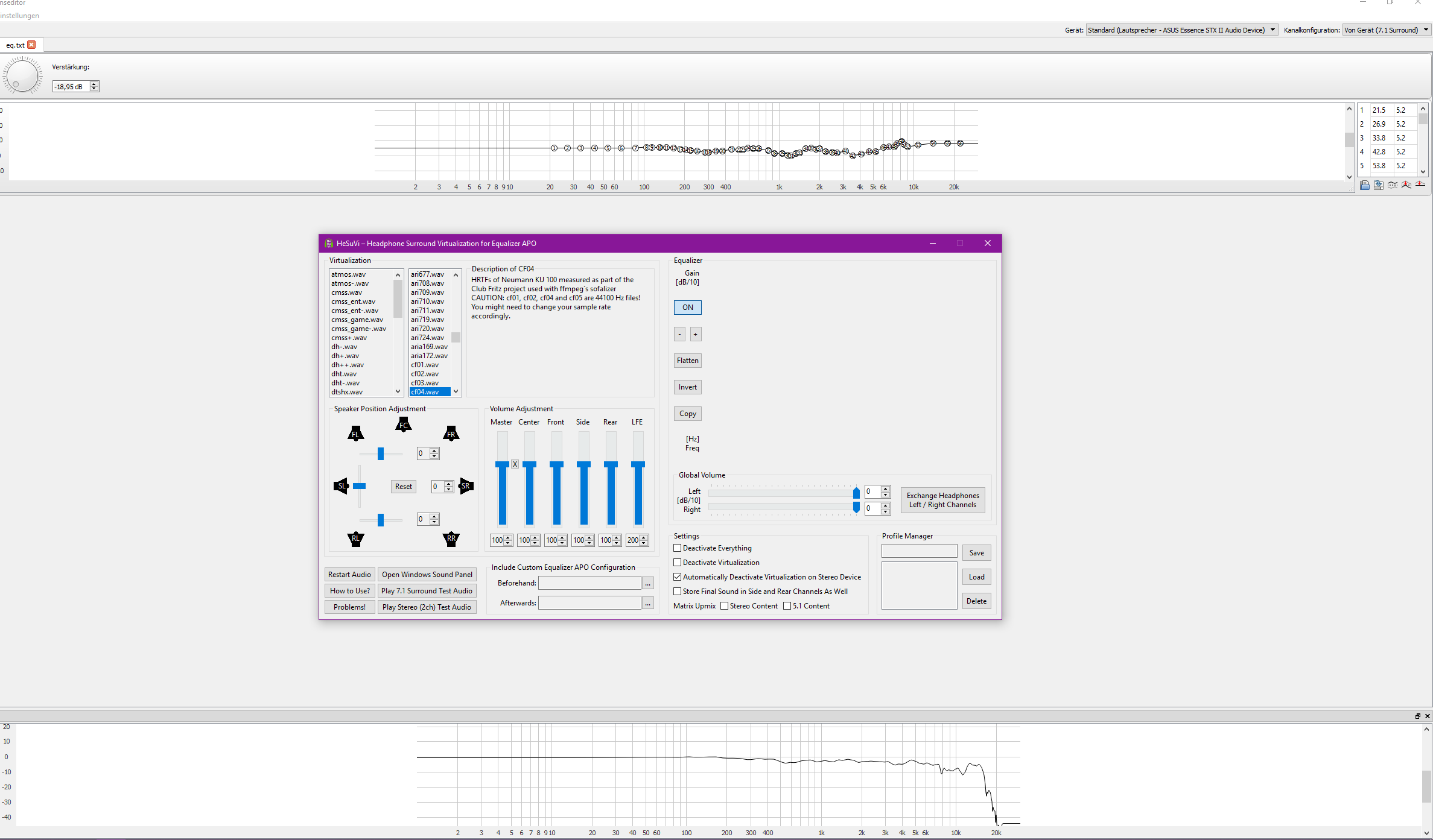Click the normalize response icon

point(1406,185)
